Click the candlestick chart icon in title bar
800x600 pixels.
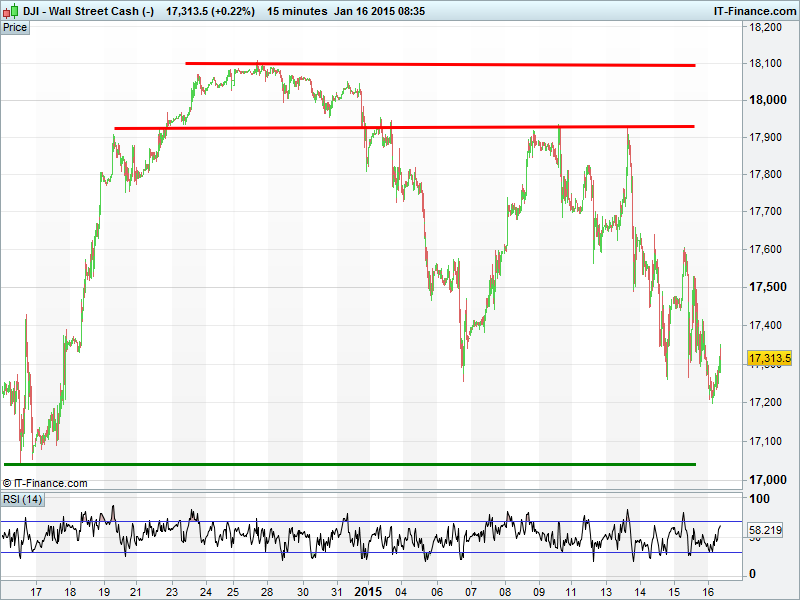[x=11, y=10]
